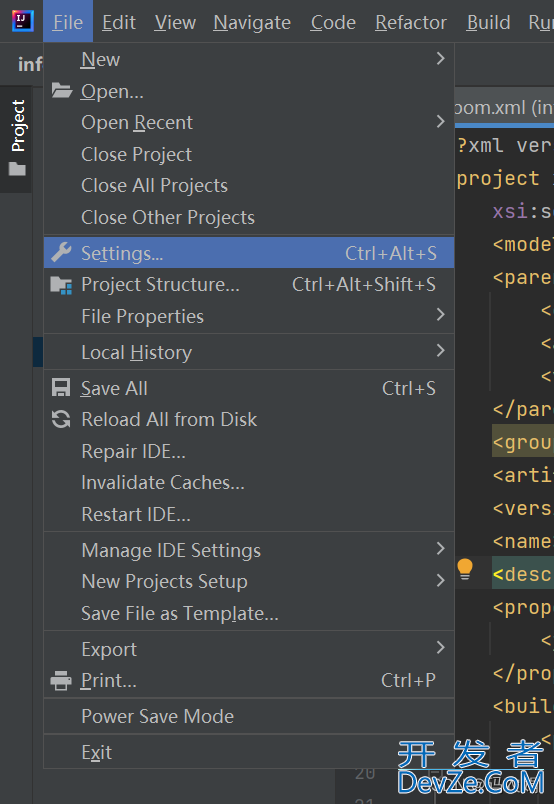This screenshot has height=804, width=554.
Task: Click the floppy disk Save All icon
Action: pyautogui.click(x=61, y=388)
